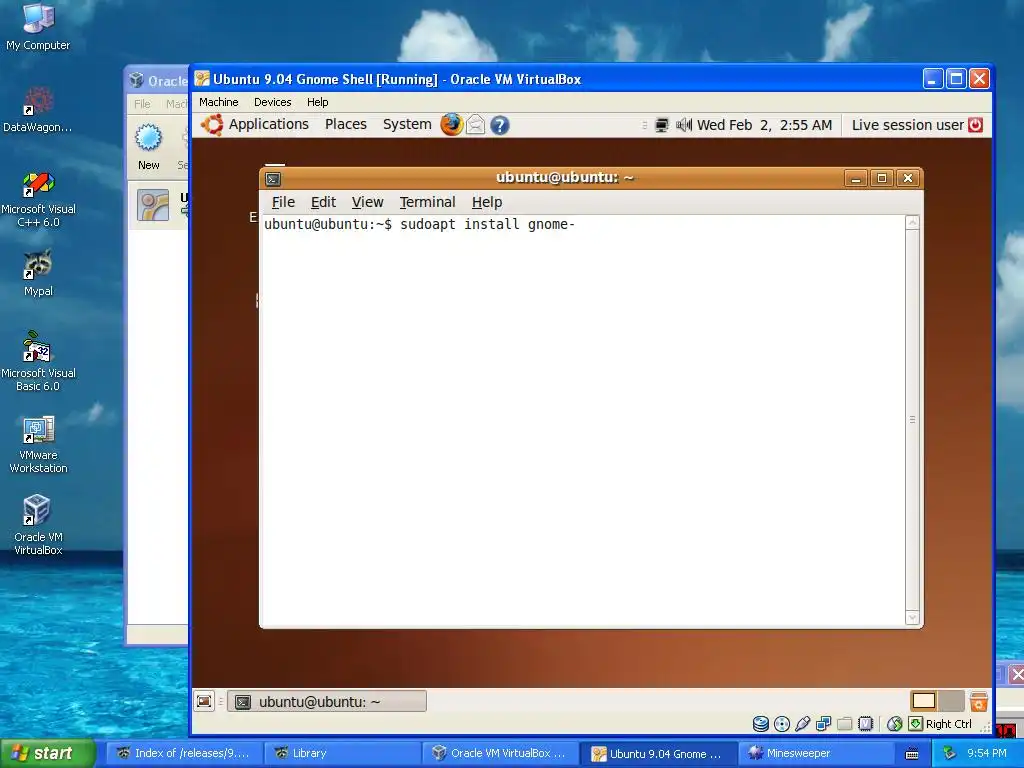Open the Trash icon in bottom panel

[x=978, y=701]
